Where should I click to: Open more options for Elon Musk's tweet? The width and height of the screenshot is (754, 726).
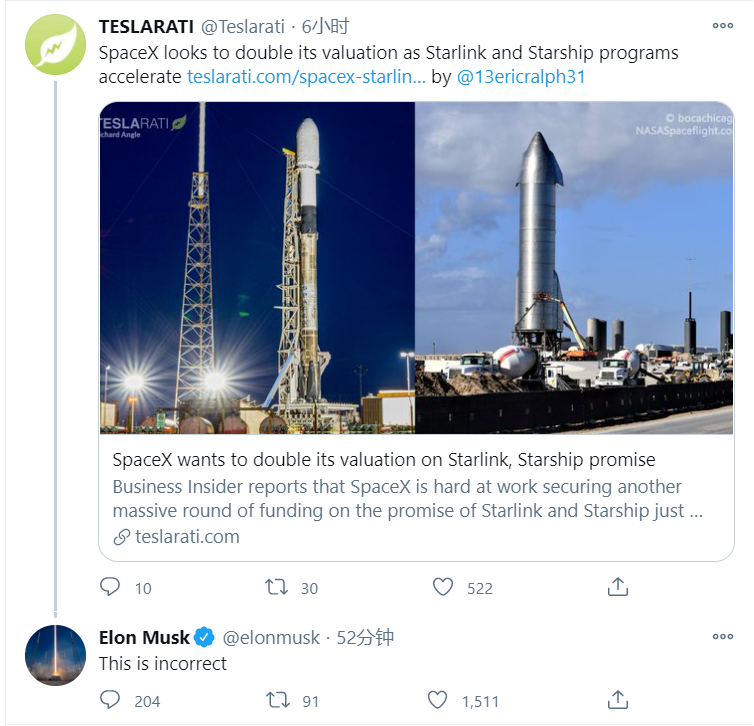pyautogui.click(x=722, y=637)
